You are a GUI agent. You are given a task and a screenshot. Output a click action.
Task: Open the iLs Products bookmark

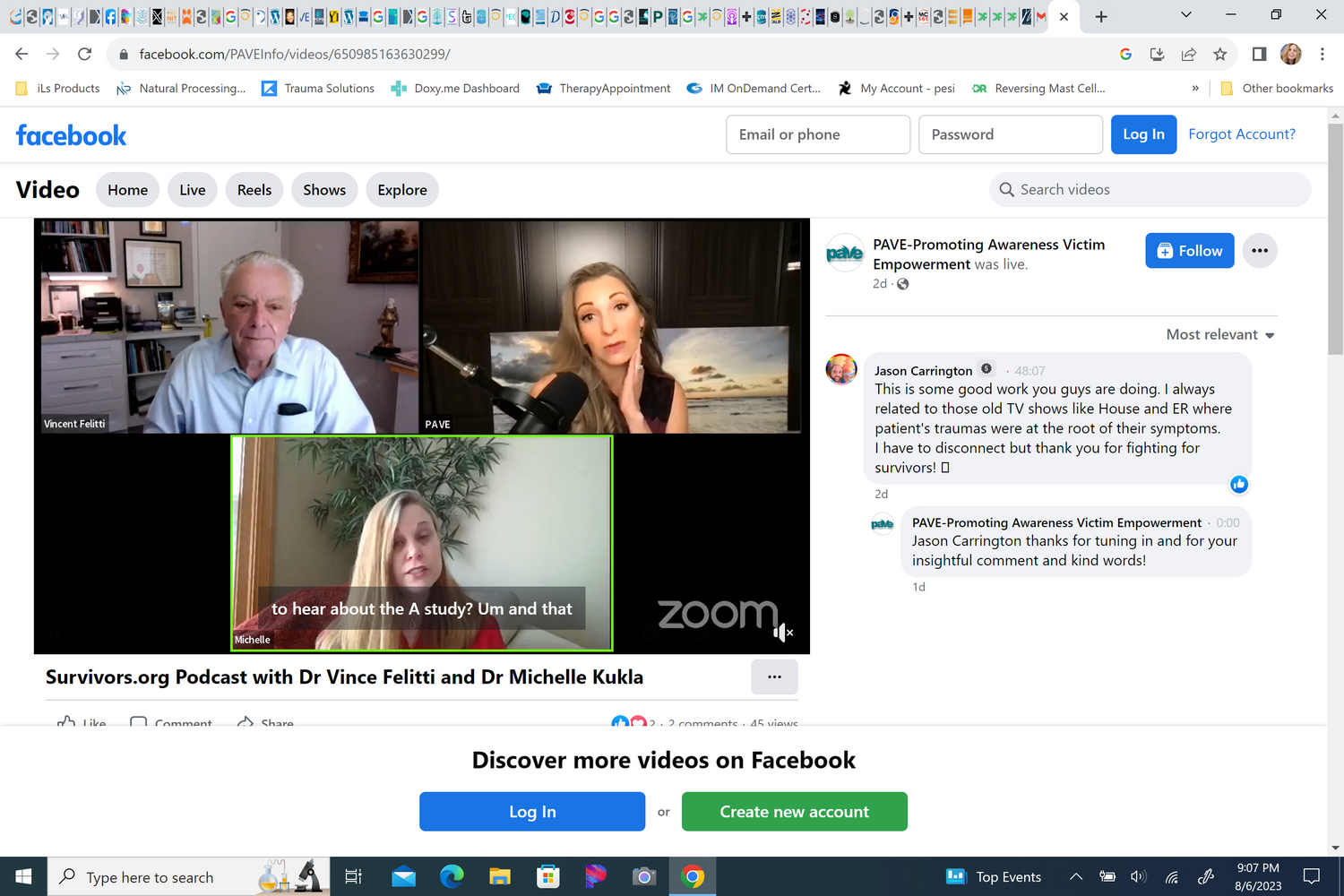pos(58,89)
